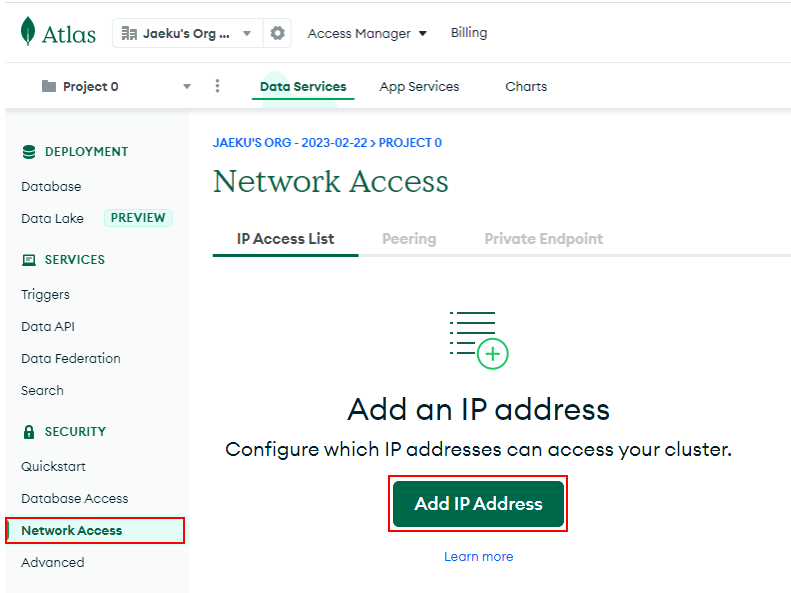Open Database Access in sidebar
The height and width of the screenshot is (593, 791).
point(75,499)
